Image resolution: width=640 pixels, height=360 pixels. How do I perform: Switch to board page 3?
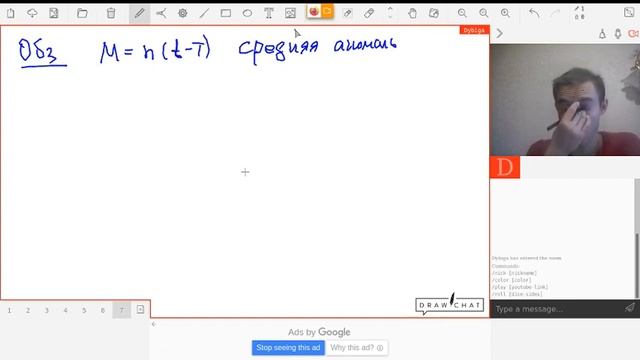pyautogui.click(x=47, y=310)
